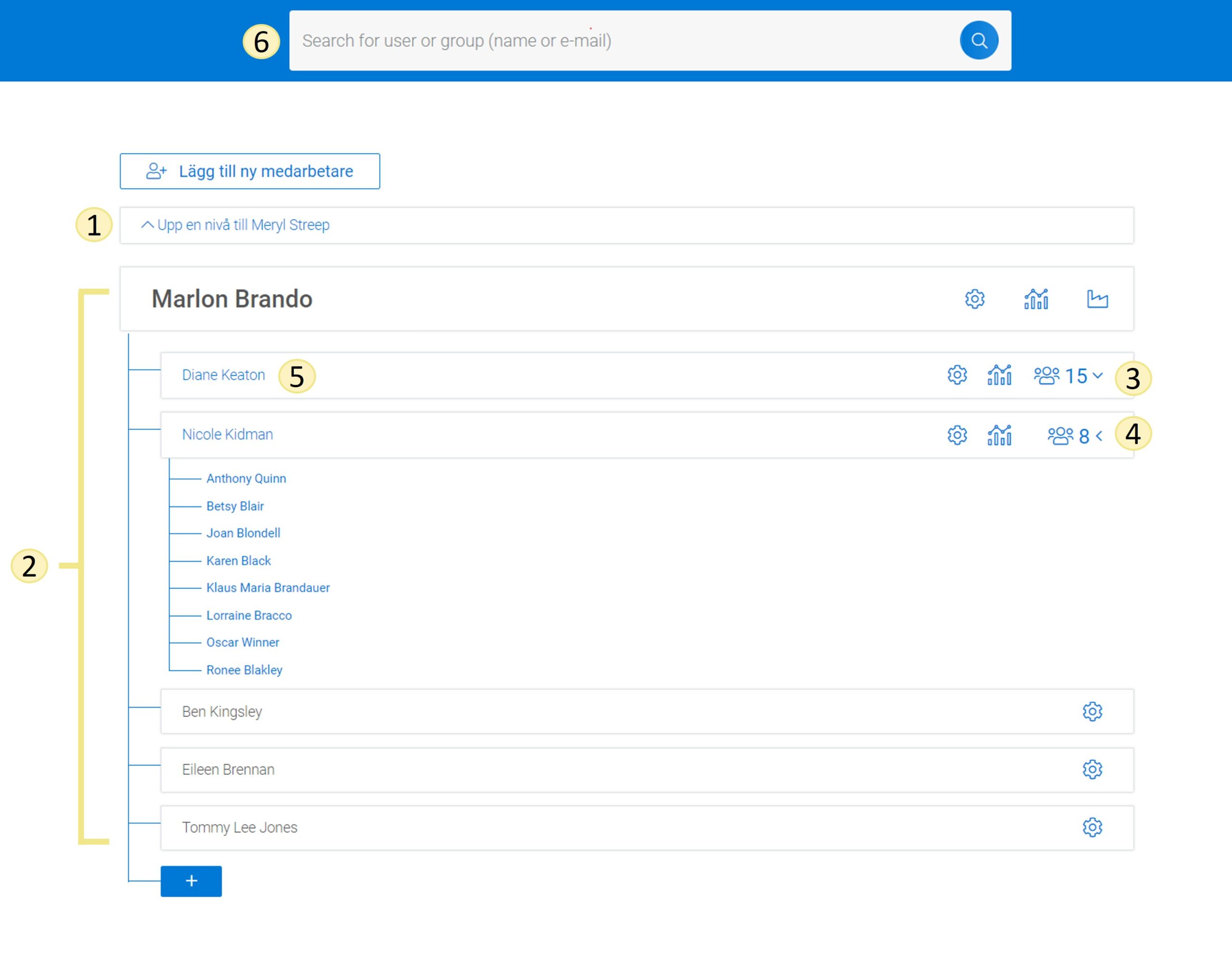Go up one level to Meryl Streep
Image resolution: width=1232 pixels, height=976 pixels.
coord(235,225)
